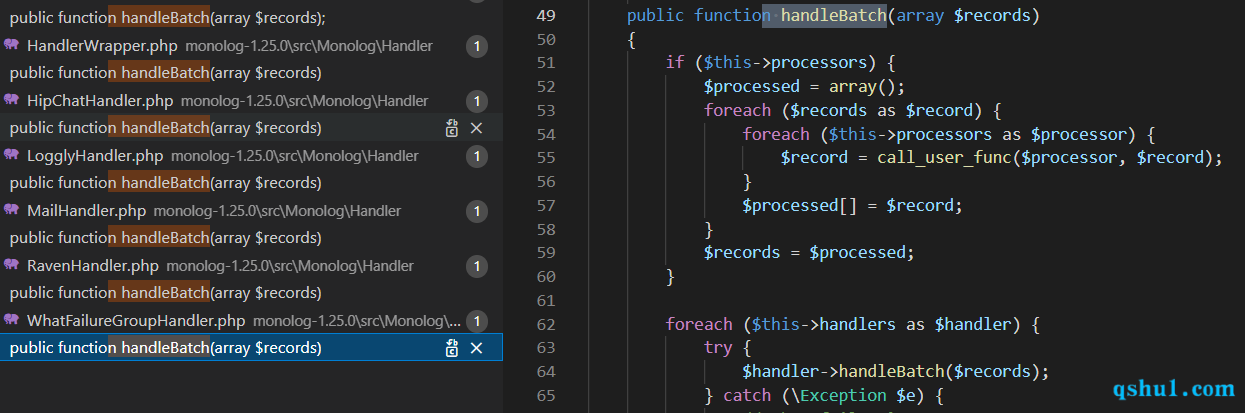Click the PHP icon beside WhatFailureGroupHandler.php
The width and height of the screenshot is (1245, 413).
click(x=12, y=320)
